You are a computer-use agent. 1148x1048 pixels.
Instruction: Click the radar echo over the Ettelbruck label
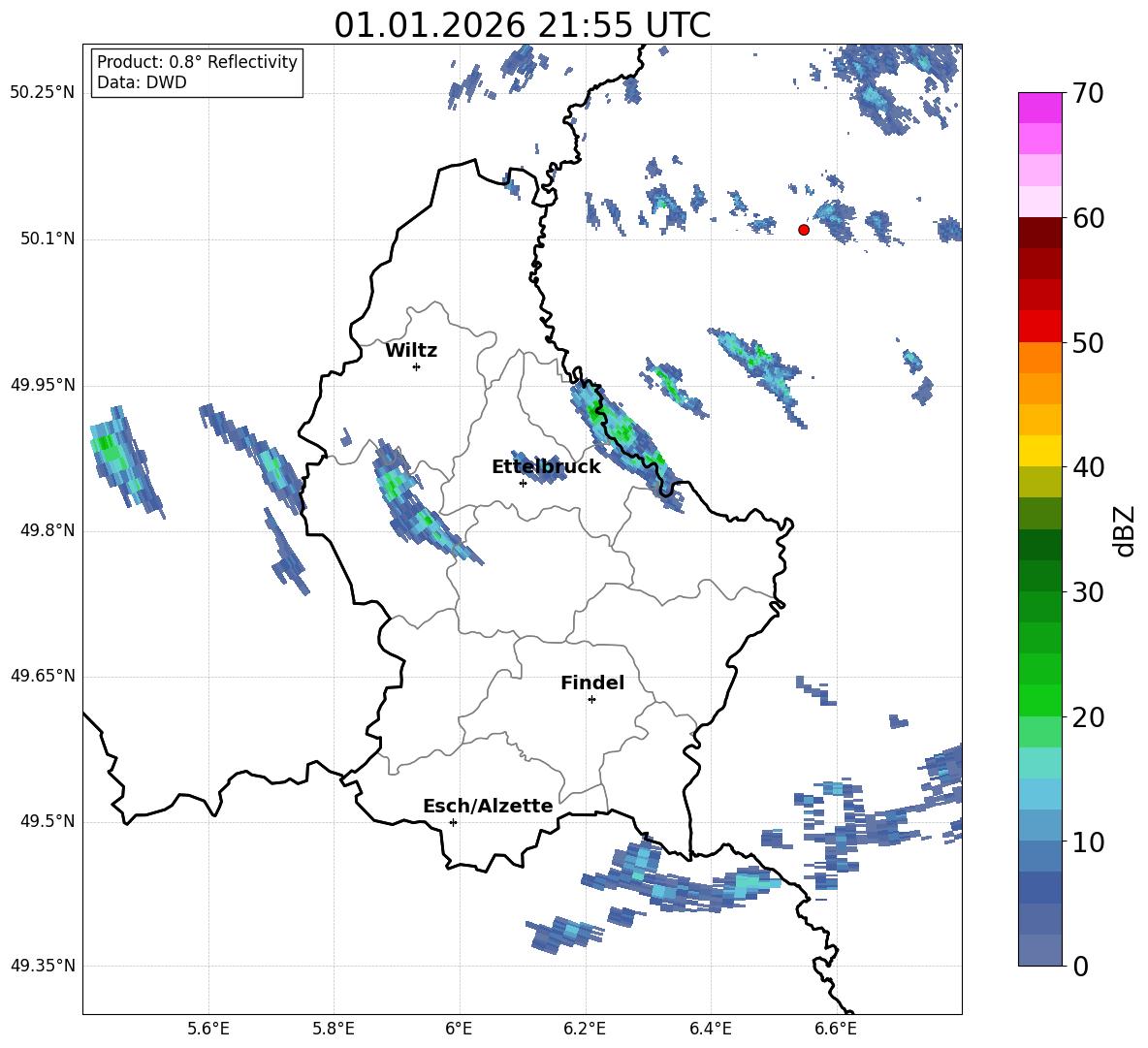(540, 468)
